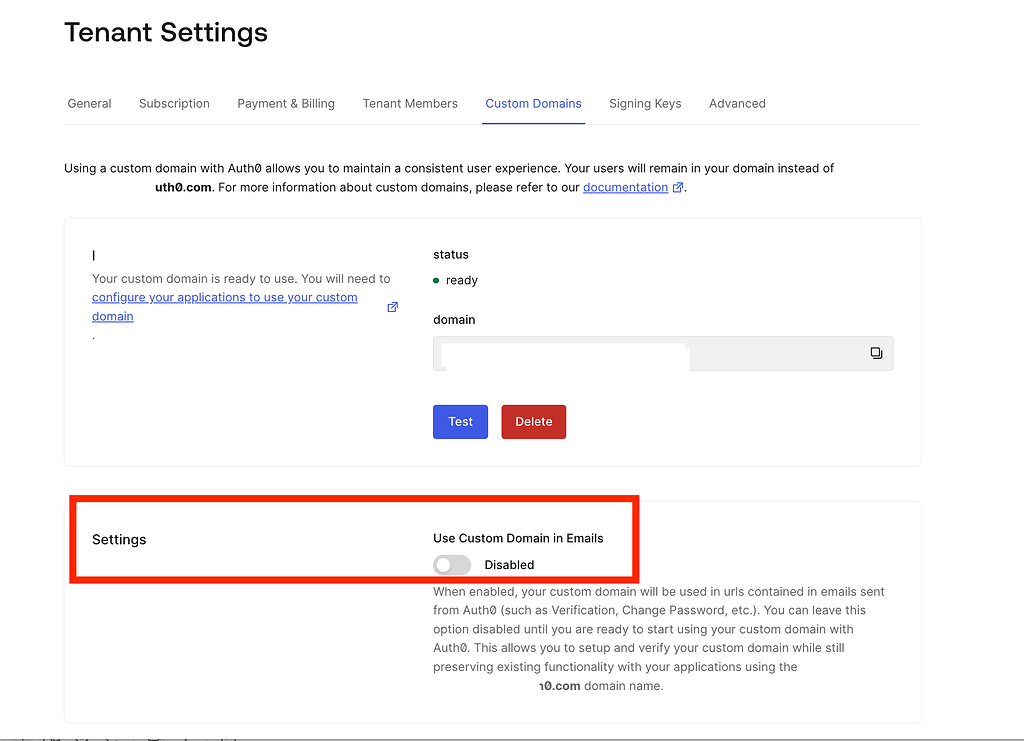Click the Use Custom Domain in Emails label

tap(518, 538)
